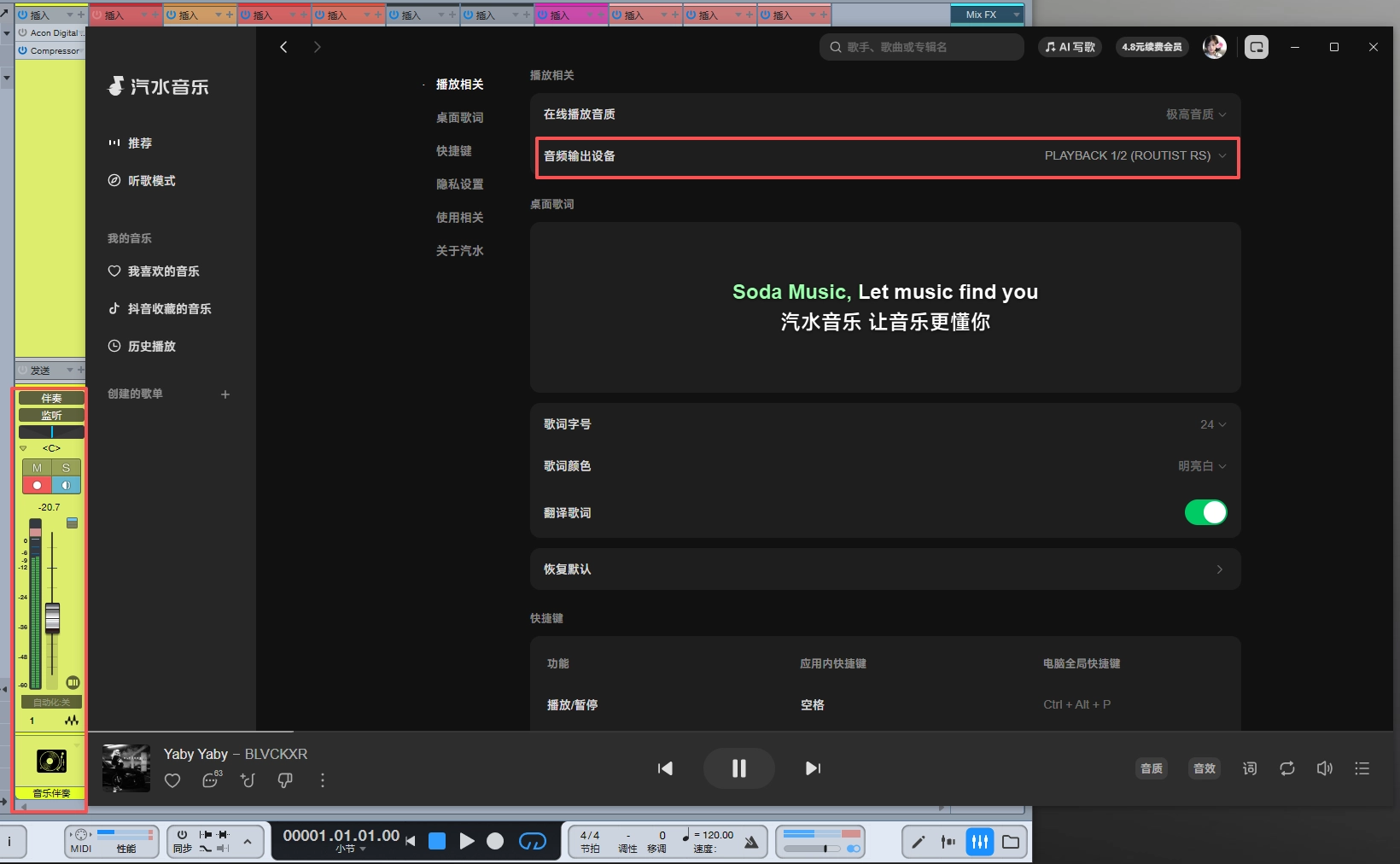Open the 音频输出设备 dropdown
The width and height of the screenshot is (1400, 864).
[1135, 155]
